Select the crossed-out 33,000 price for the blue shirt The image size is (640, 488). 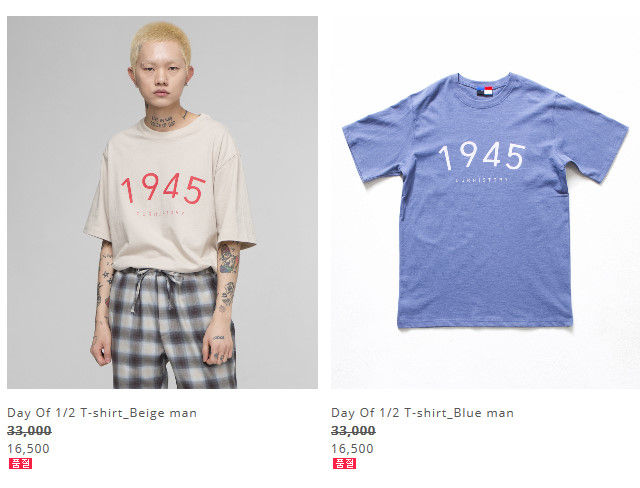pos(353,431)
